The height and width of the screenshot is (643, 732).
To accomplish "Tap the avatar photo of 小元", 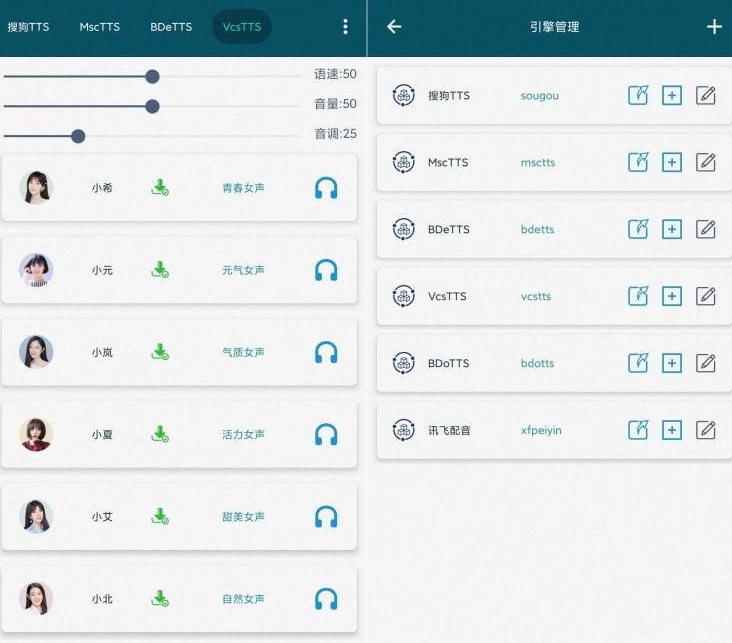I will pos(36,270).
